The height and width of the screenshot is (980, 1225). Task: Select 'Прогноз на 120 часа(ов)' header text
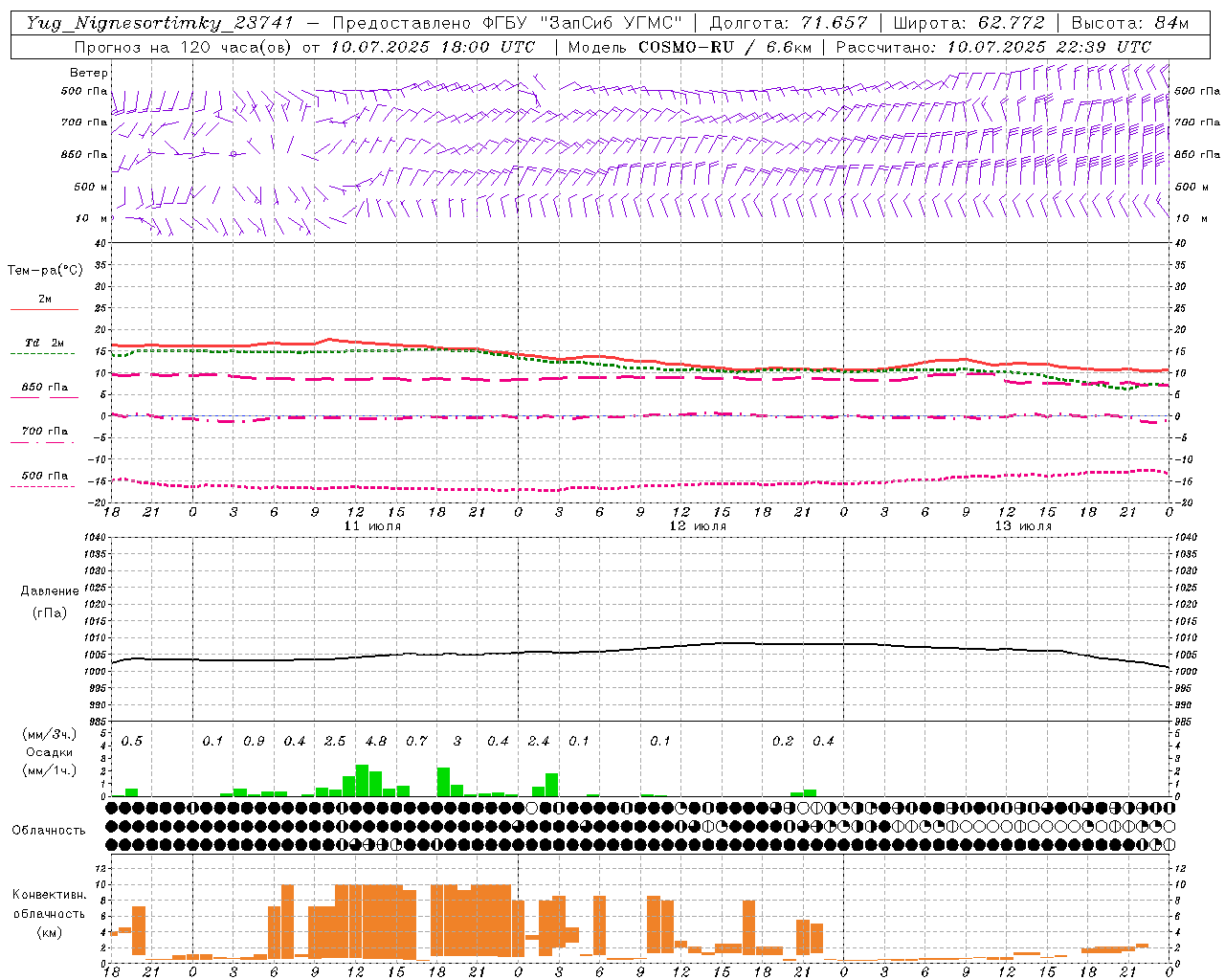coord(185,47)
